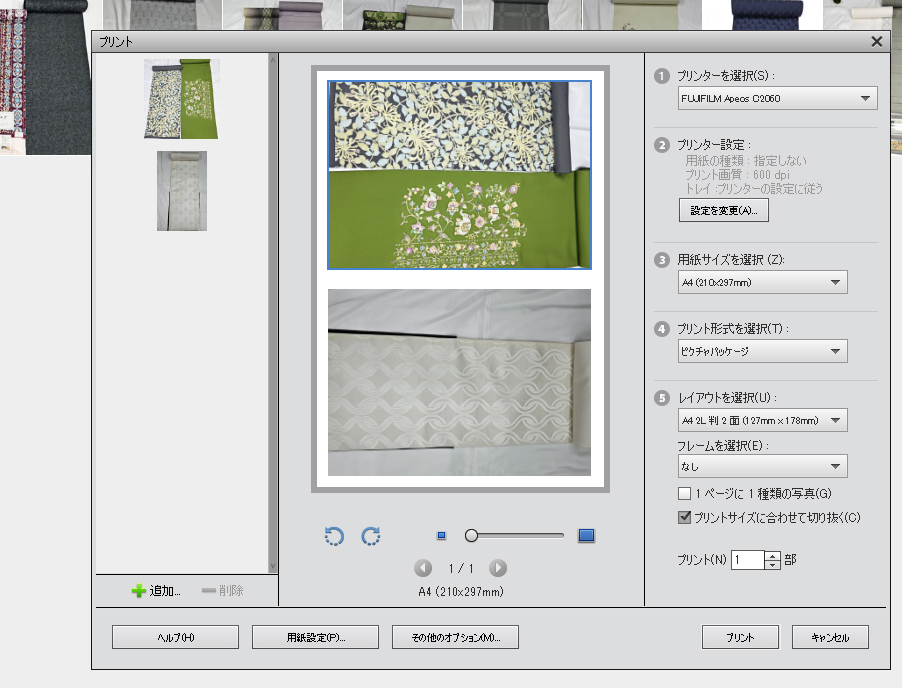
Task: Rotate the photo left (counterclockwise)
Action: click(334, 536)
